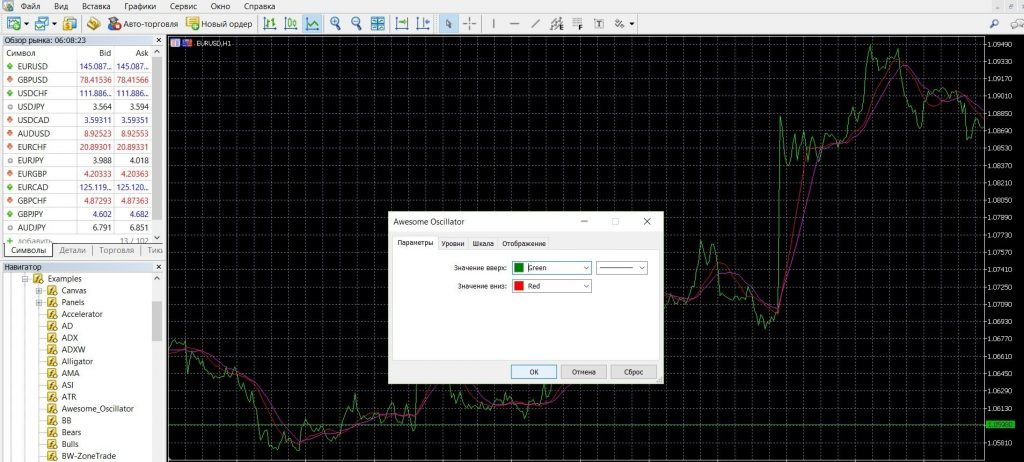Select the crosshair cursor tool

coord(469,22)
